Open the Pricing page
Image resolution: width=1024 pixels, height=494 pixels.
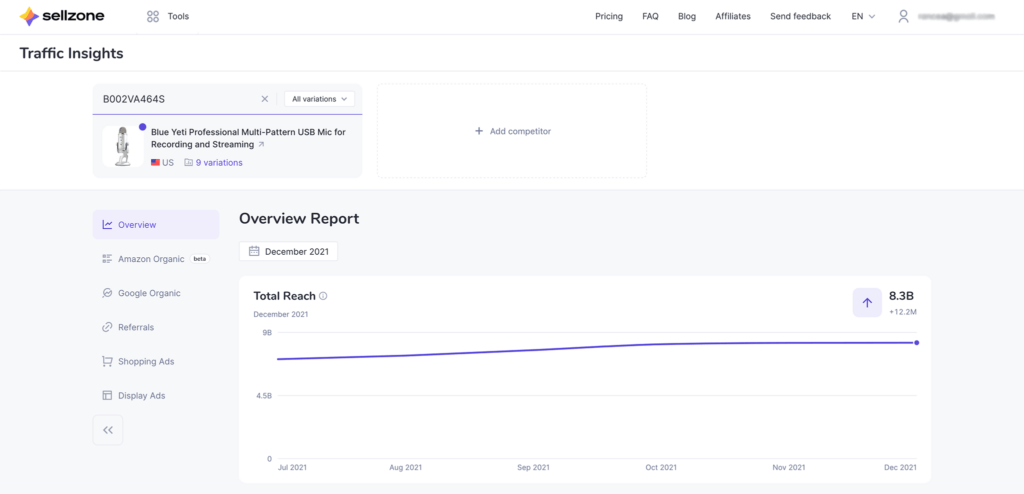tap(608, 16)
